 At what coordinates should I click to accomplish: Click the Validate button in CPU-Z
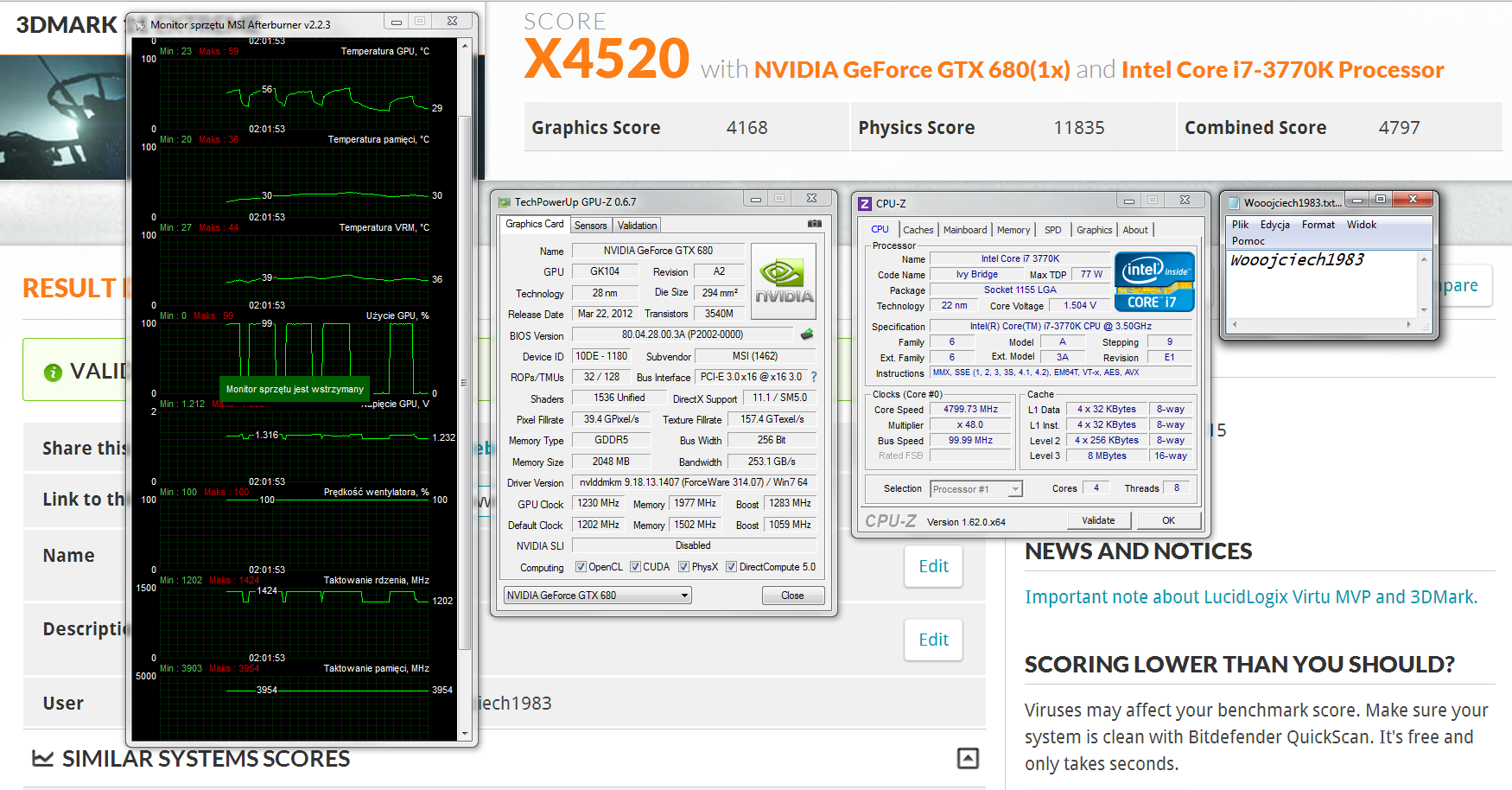click(x=1098, y=520)
